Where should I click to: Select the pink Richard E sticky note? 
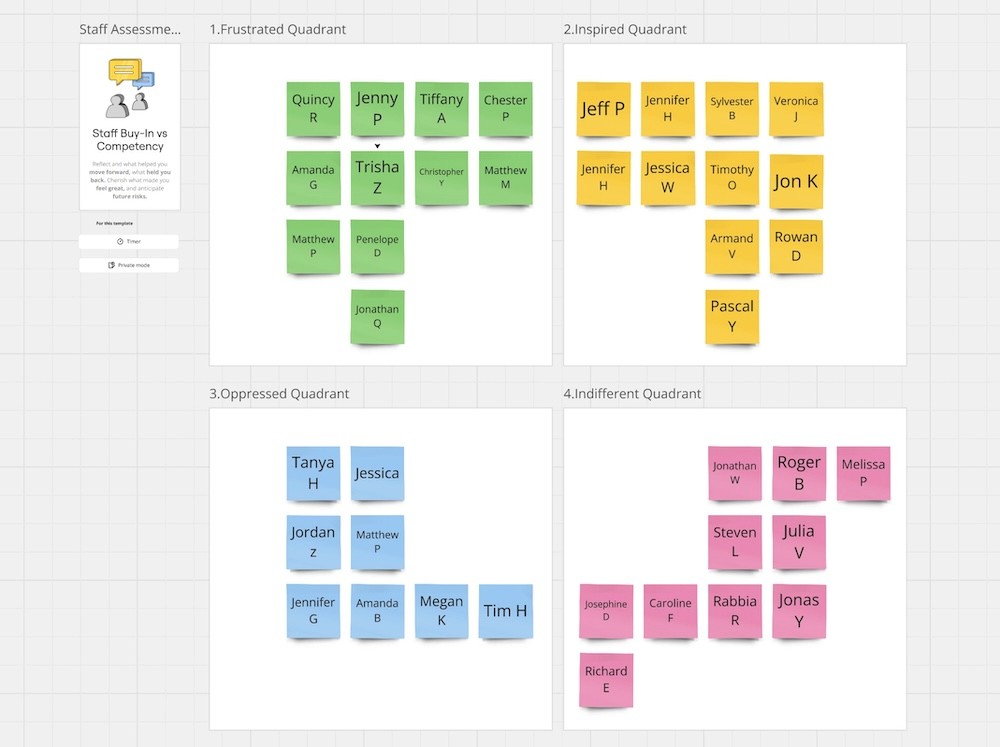606,680
